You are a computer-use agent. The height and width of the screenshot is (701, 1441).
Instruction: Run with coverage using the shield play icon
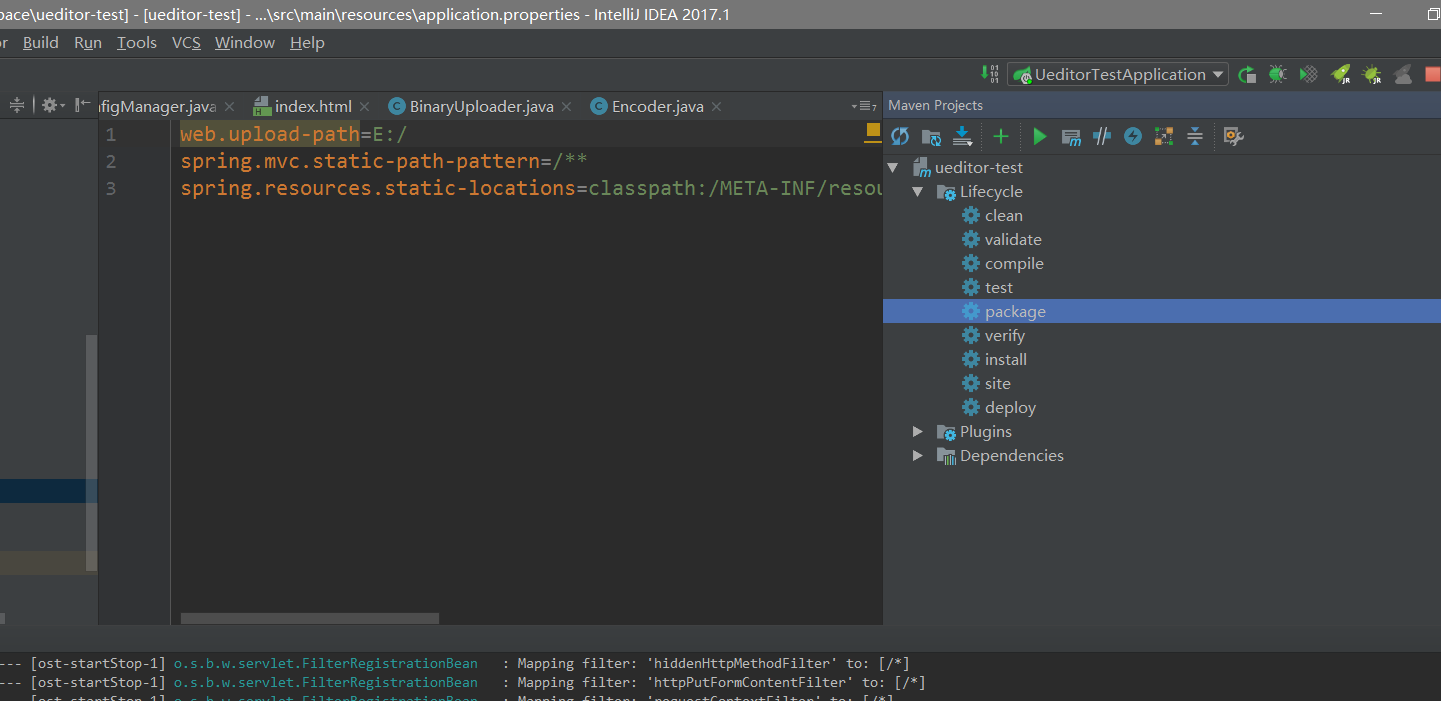pyautogui.click(x=1308, y=74)
